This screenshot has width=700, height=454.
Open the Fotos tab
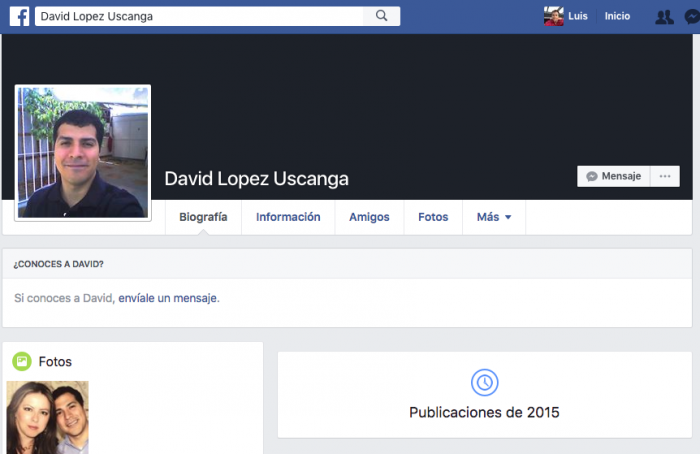(x=433, y=217)
